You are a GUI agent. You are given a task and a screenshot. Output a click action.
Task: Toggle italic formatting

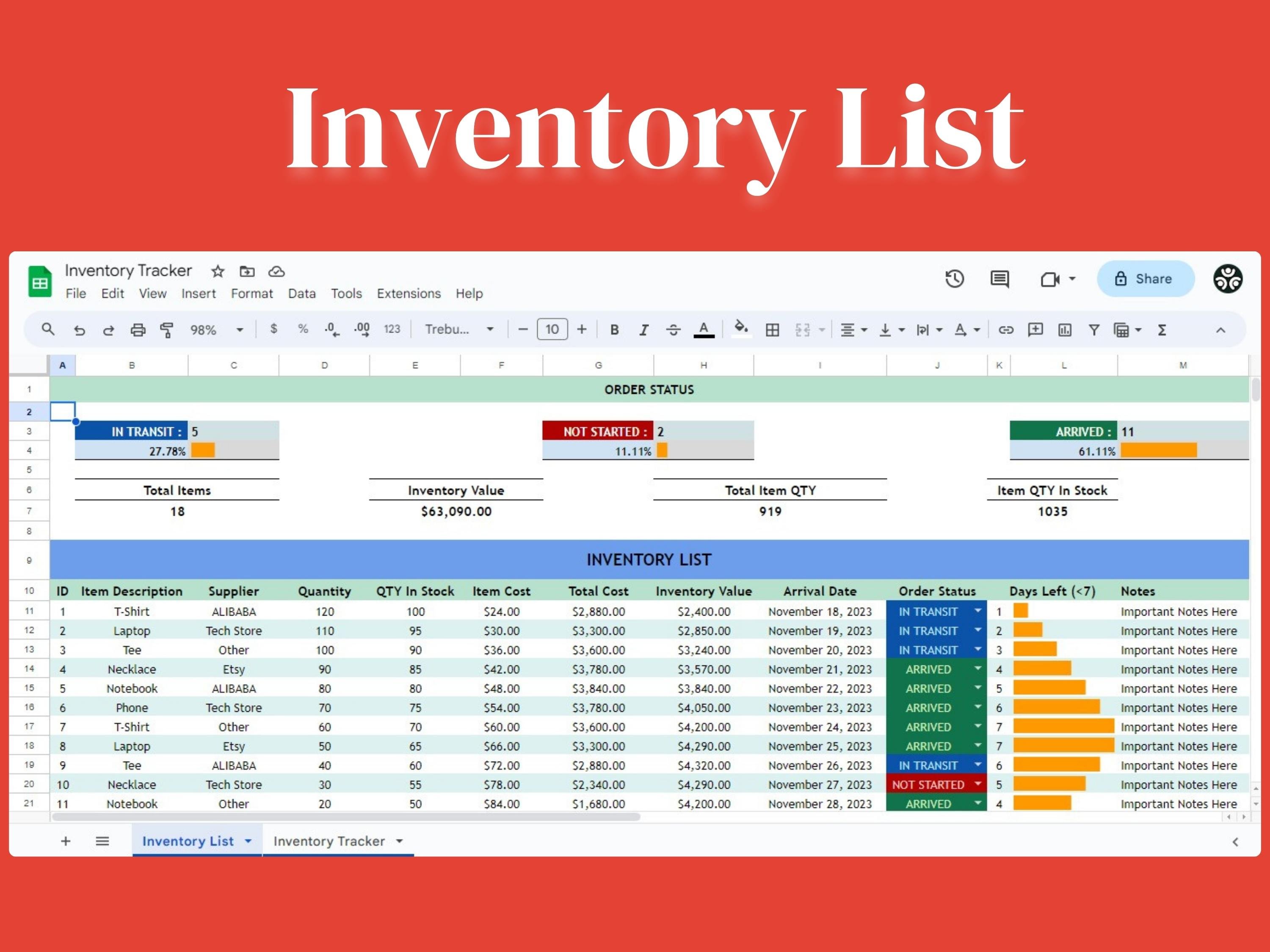pyautogui.click(x=643, y=330)
